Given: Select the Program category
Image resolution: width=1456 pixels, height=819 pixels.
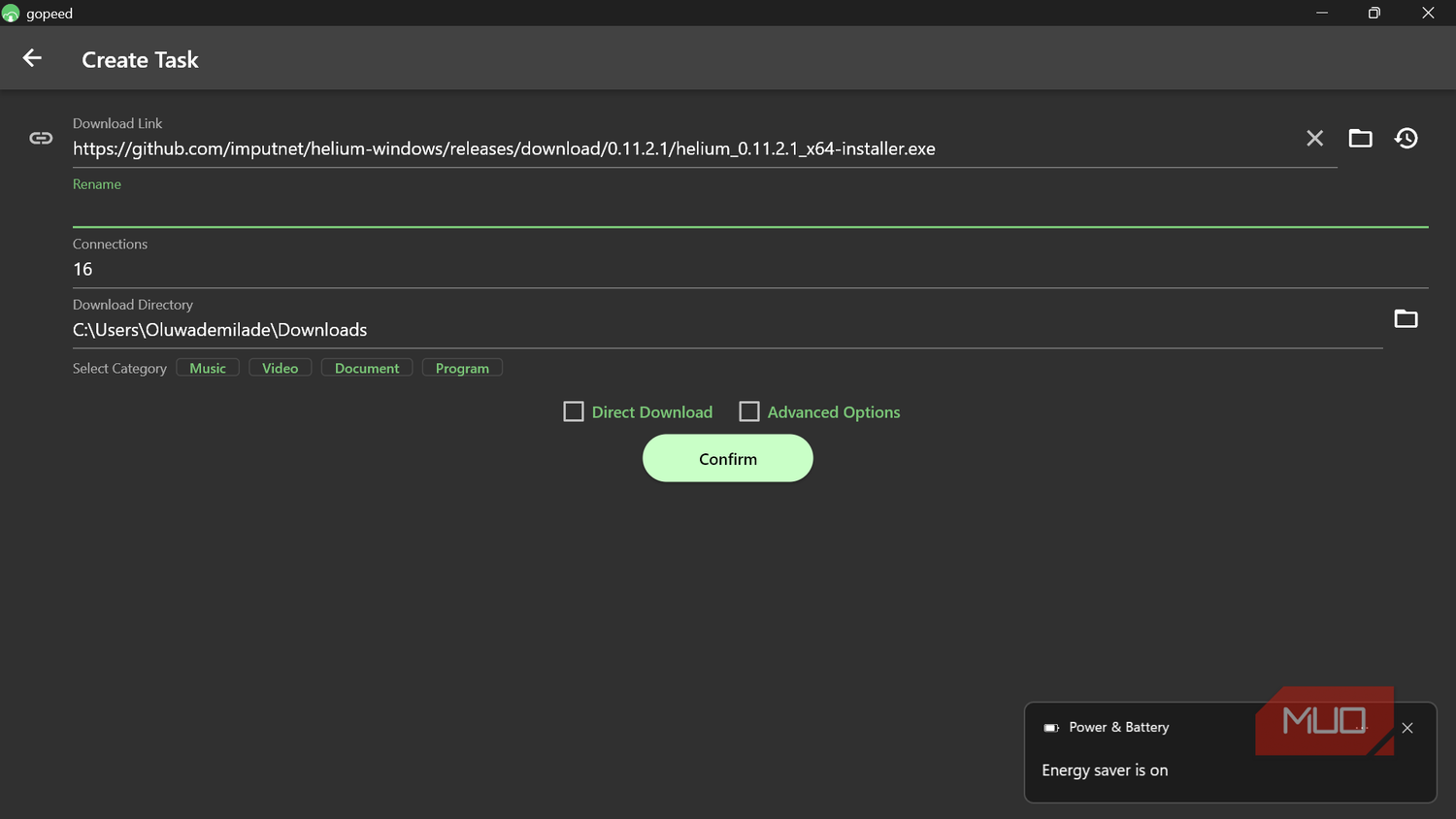Looking at the screenshot, I should [462, 368].
